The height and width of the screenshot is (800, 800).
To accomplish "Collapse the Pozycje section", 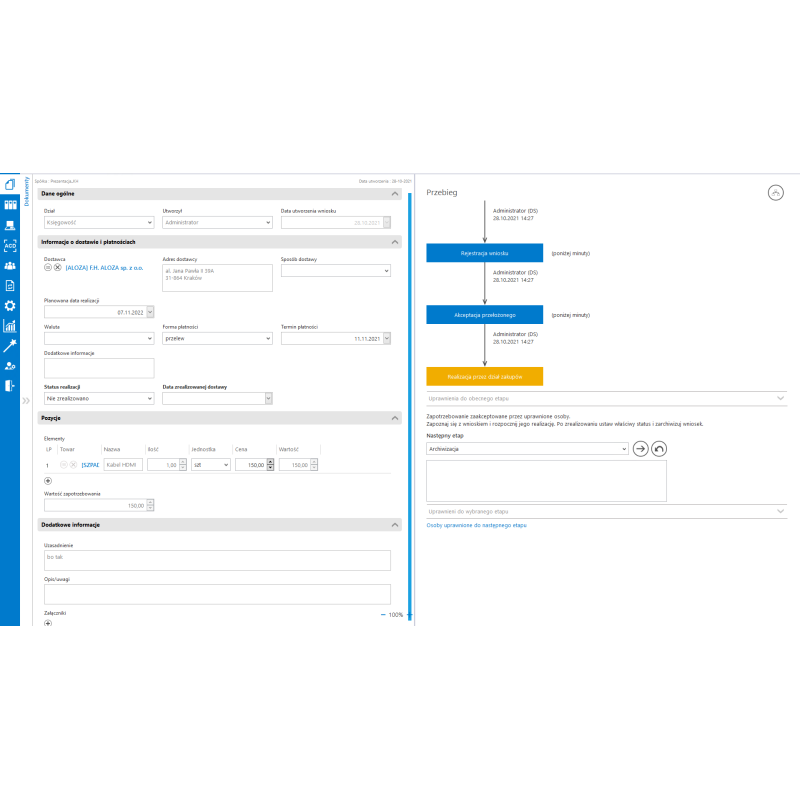I will (x=395, y=417).
